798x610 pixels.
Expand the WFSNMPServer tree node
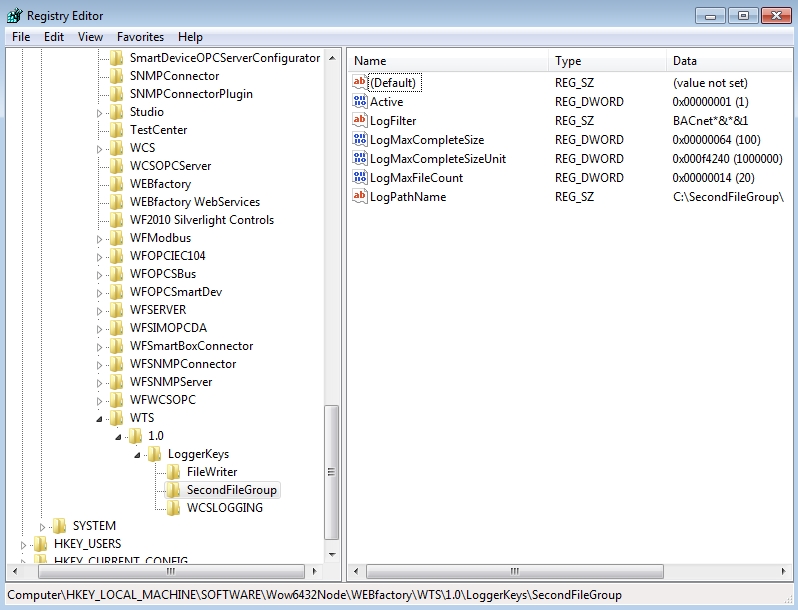click(x=99, y=383)
